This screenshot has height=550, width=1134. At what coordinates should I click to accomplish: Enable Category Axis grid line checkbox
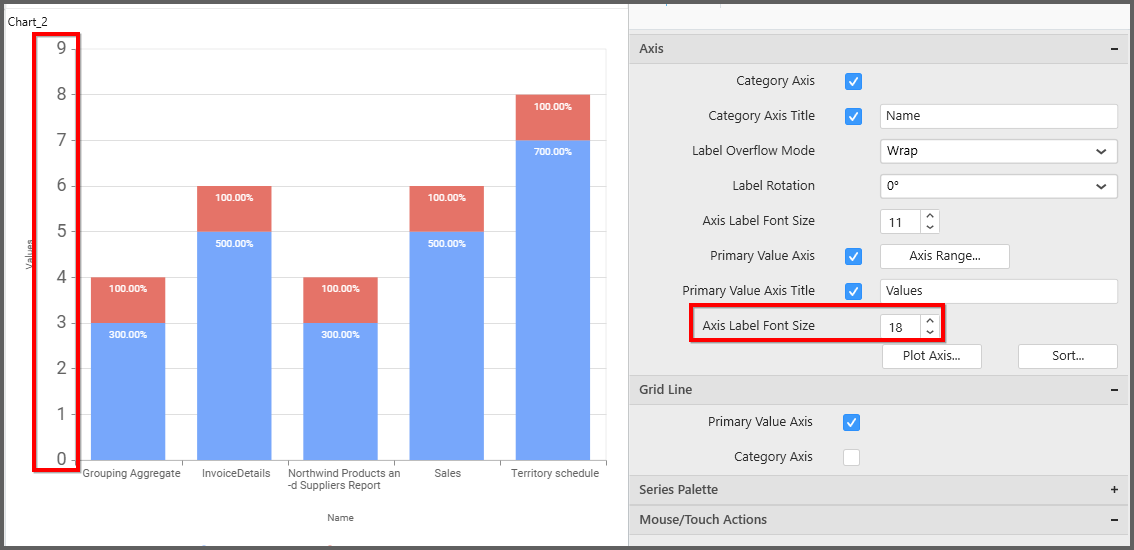[x=851, y=457]
